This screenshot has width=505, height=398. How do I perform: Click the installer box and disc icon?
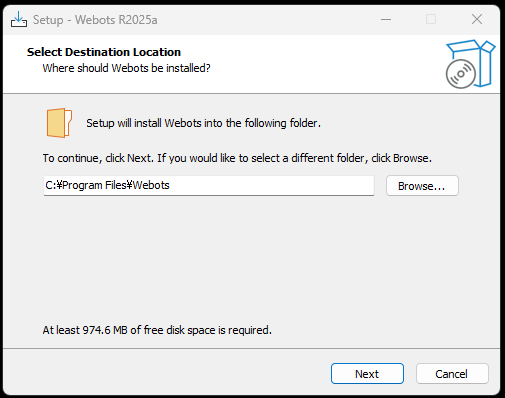470,64
